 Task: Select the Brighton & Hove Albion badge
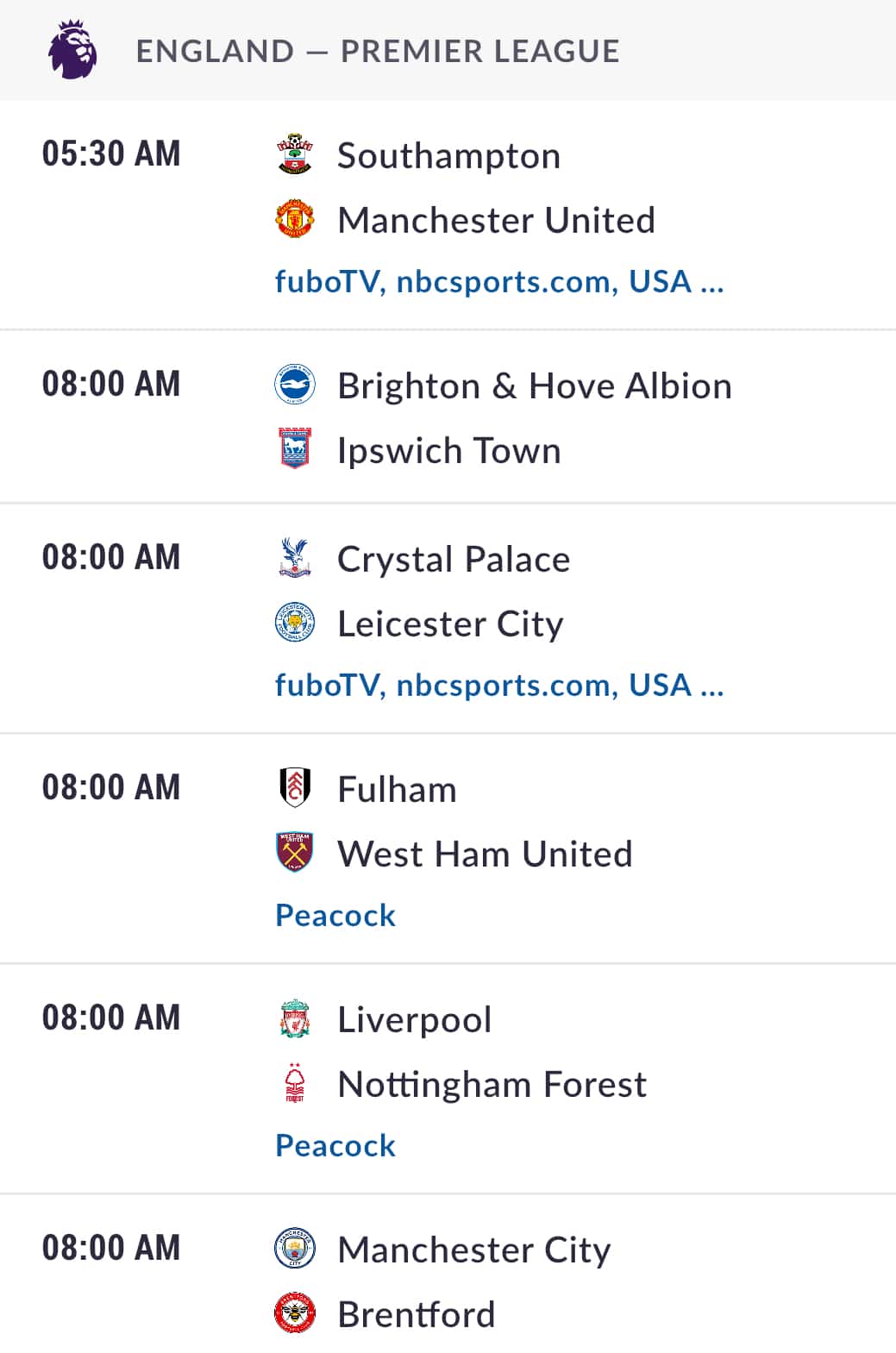click(x=295, y=385)
